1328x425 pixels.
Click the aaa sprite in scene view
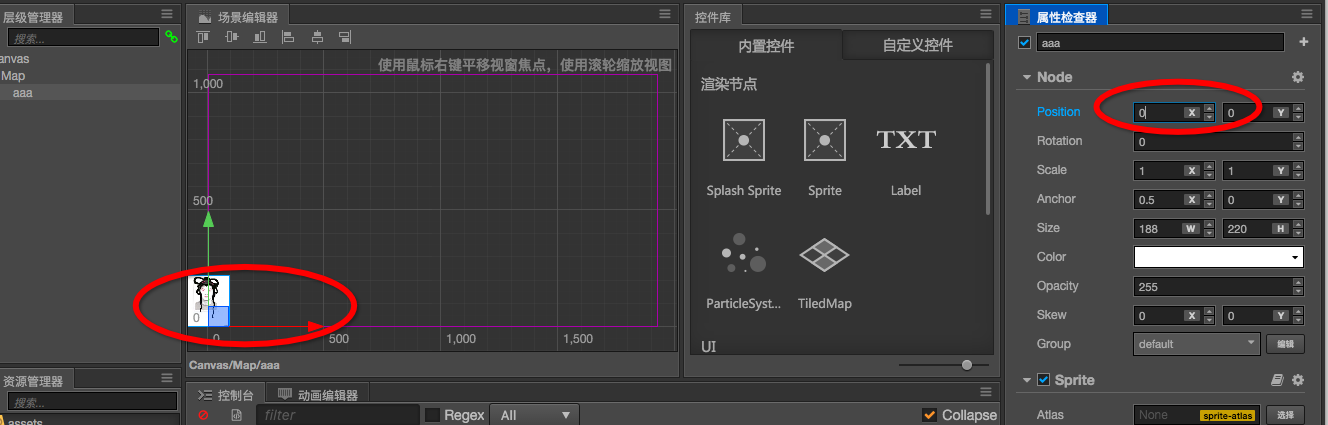[x=209, y=301]
